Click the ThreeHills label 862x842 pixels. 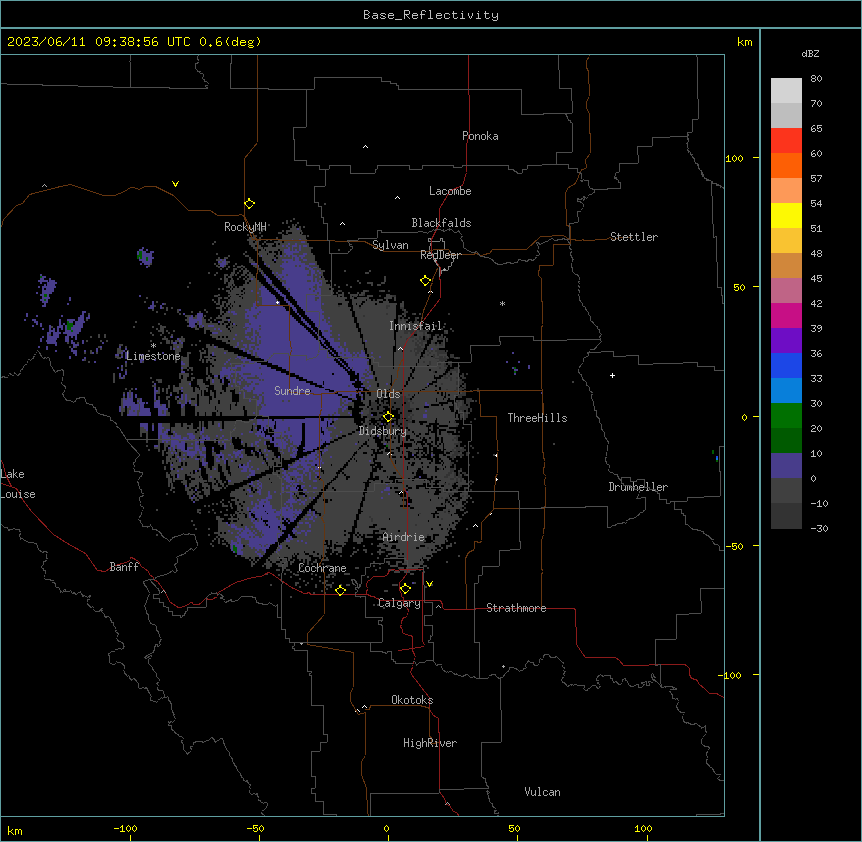click(537, 418)
